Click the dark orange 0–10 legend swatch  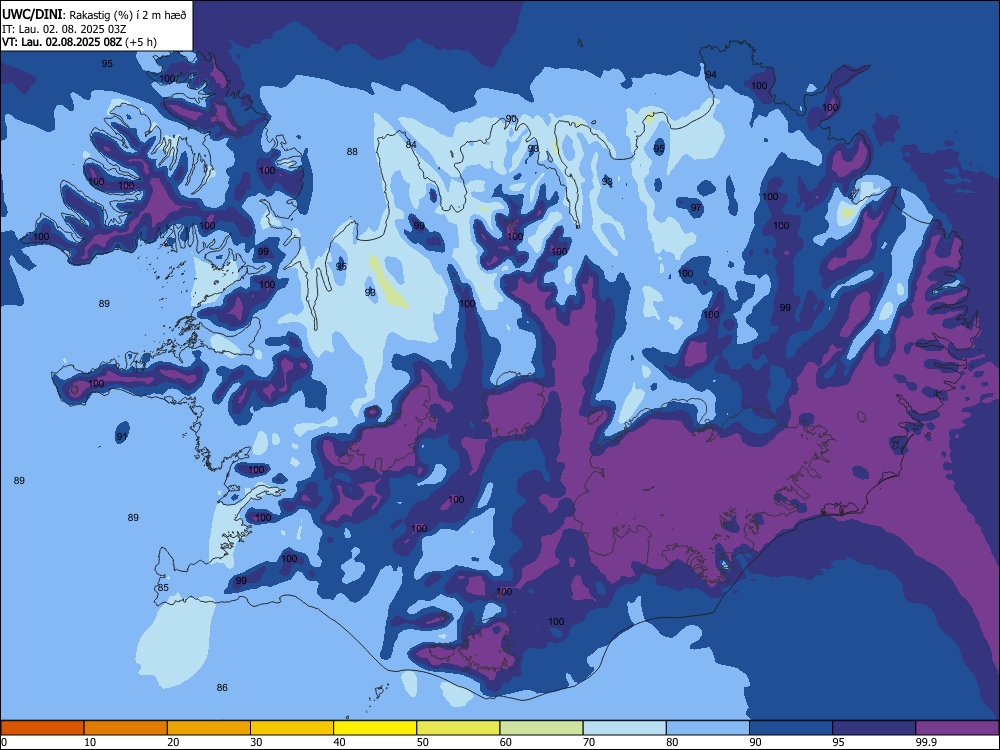[42, 728]
